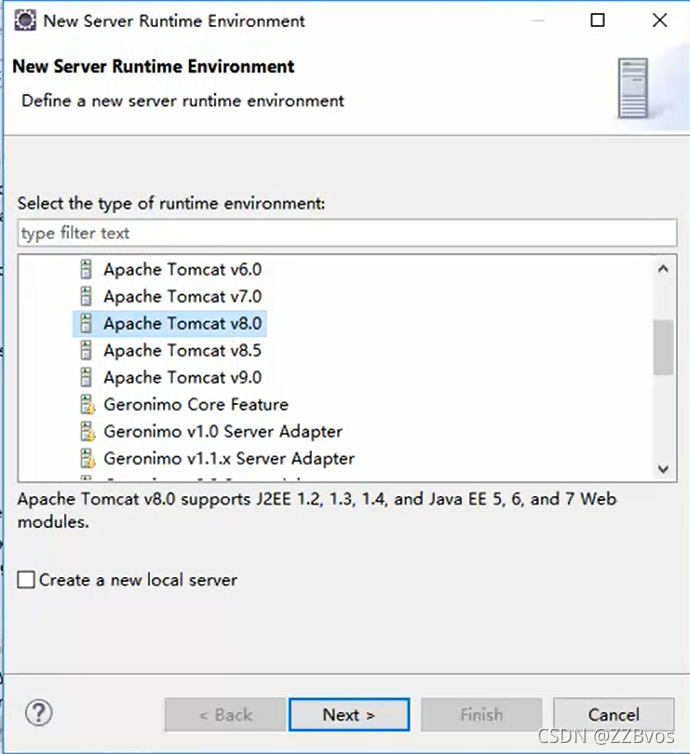Select Geronimo v1.0 Server Adapter entry
The height and width of the screenshot is (754, 690).
click(223, 431)
